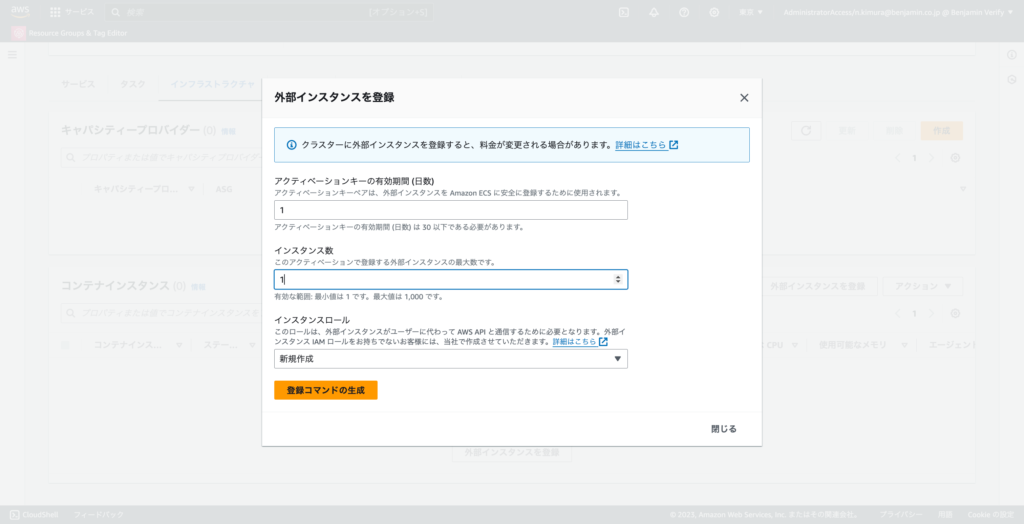Click 外部インスタンスを登録 button beside アクション

pyautogui.click(x=816, y=286)
